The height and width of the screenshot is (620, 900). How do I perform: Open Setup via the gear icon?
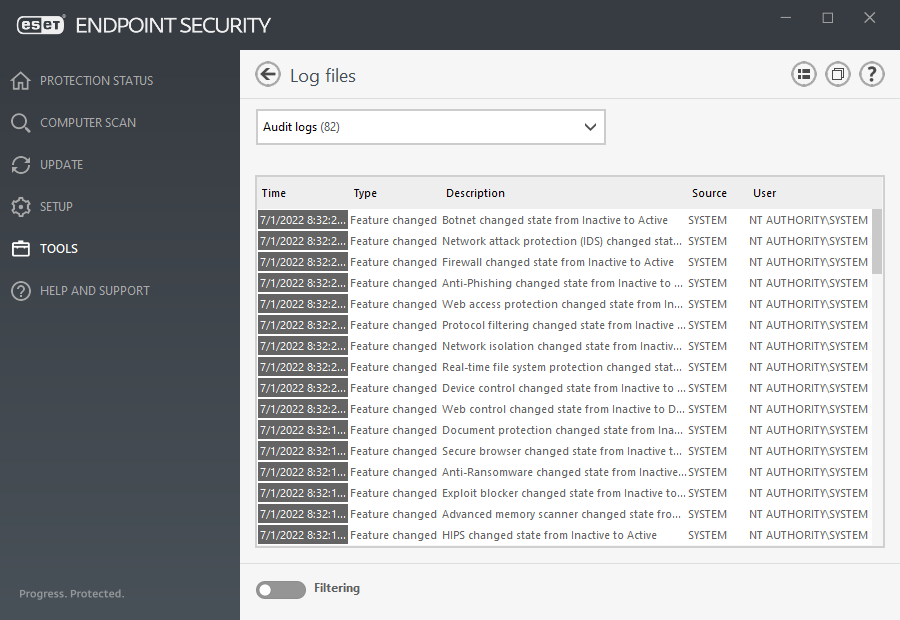(19, 206)
